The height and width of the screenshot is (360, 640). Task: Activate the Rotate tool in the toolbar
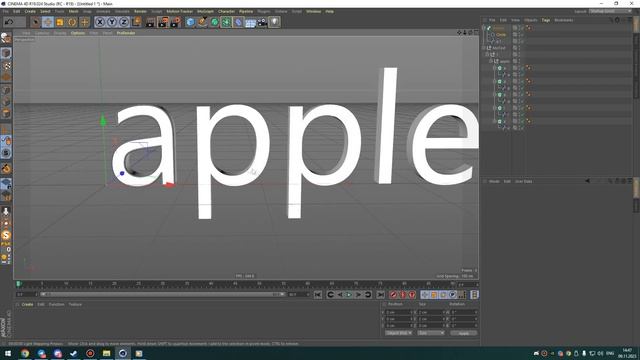tap(72, 22)
